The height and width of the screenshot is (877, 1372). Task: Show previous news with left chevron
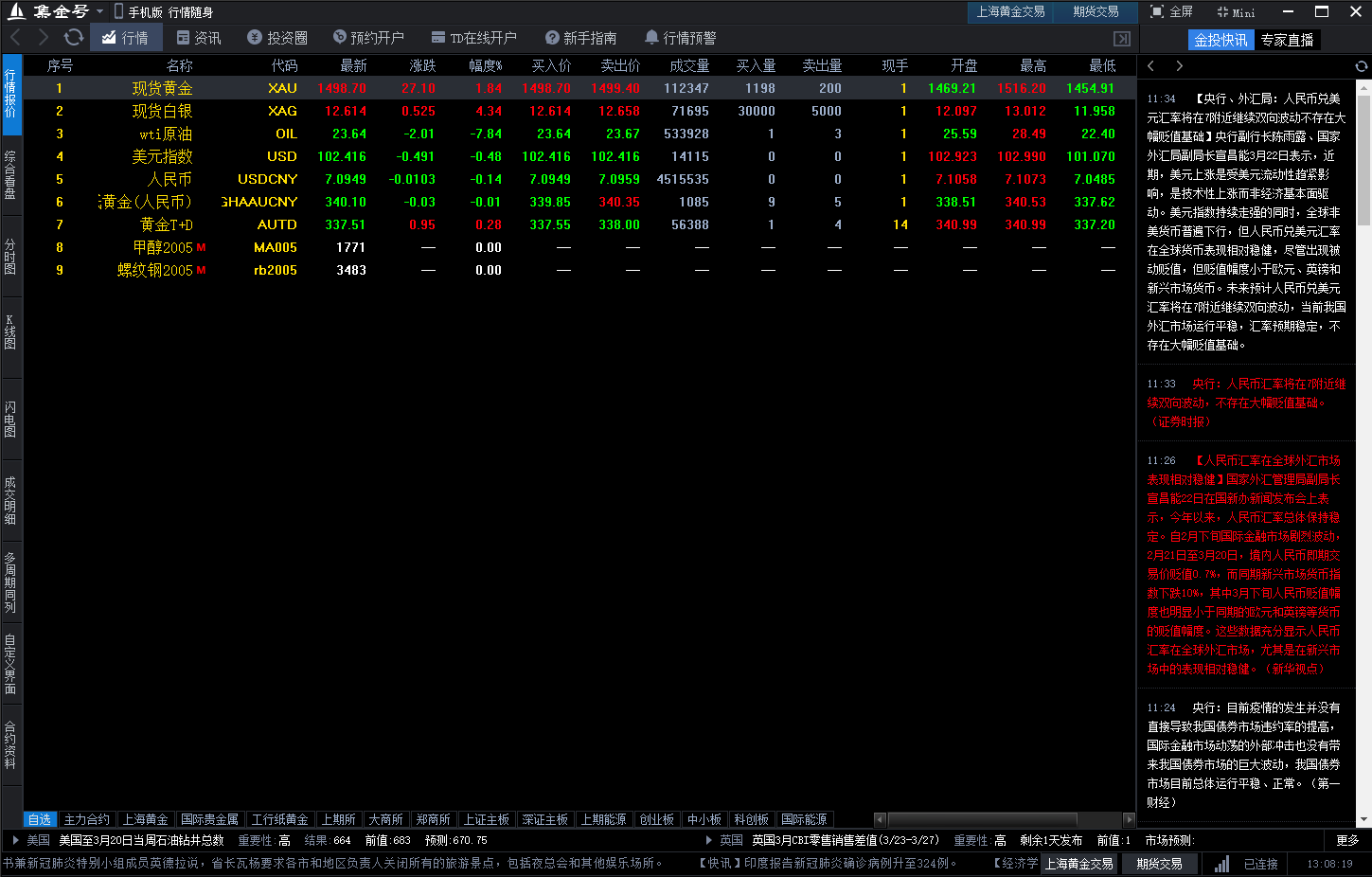tap(1150, 66)
